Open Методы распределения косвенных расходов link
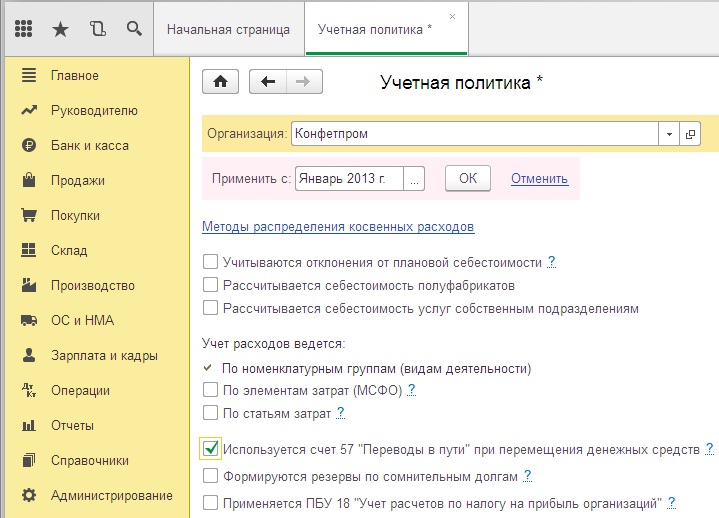The height and width of the screenshot is (518, 719). click(x=338, y=227)
